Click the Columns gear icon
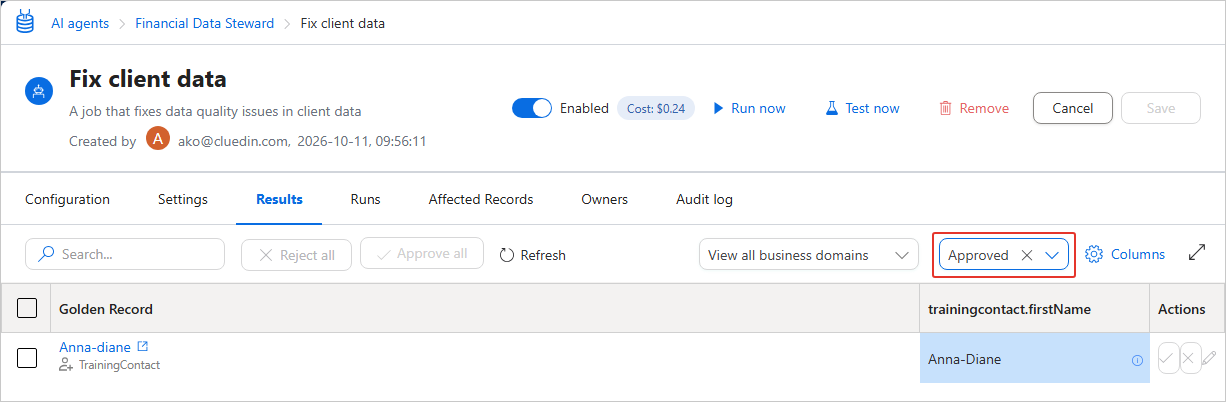 (1094, 254)
